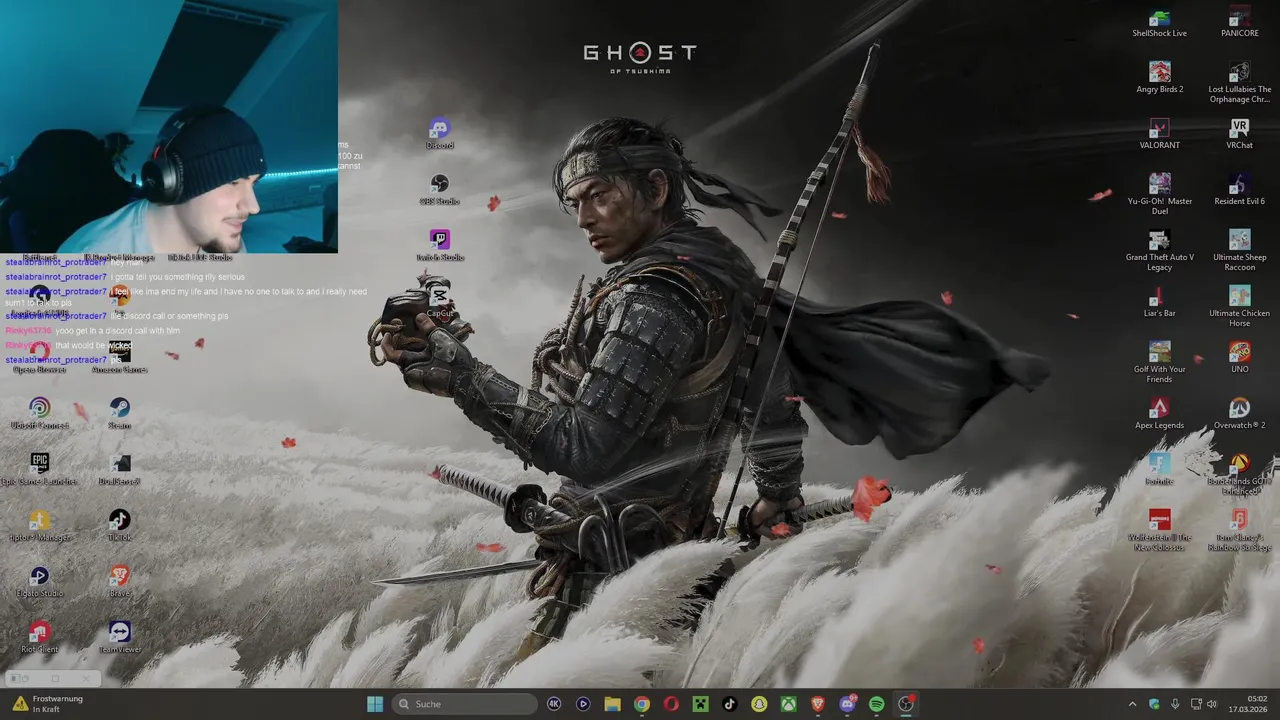The width and height of the screenshot is (1280, 720).
Task: Open the network tray icon
Action: [1195, 704]
